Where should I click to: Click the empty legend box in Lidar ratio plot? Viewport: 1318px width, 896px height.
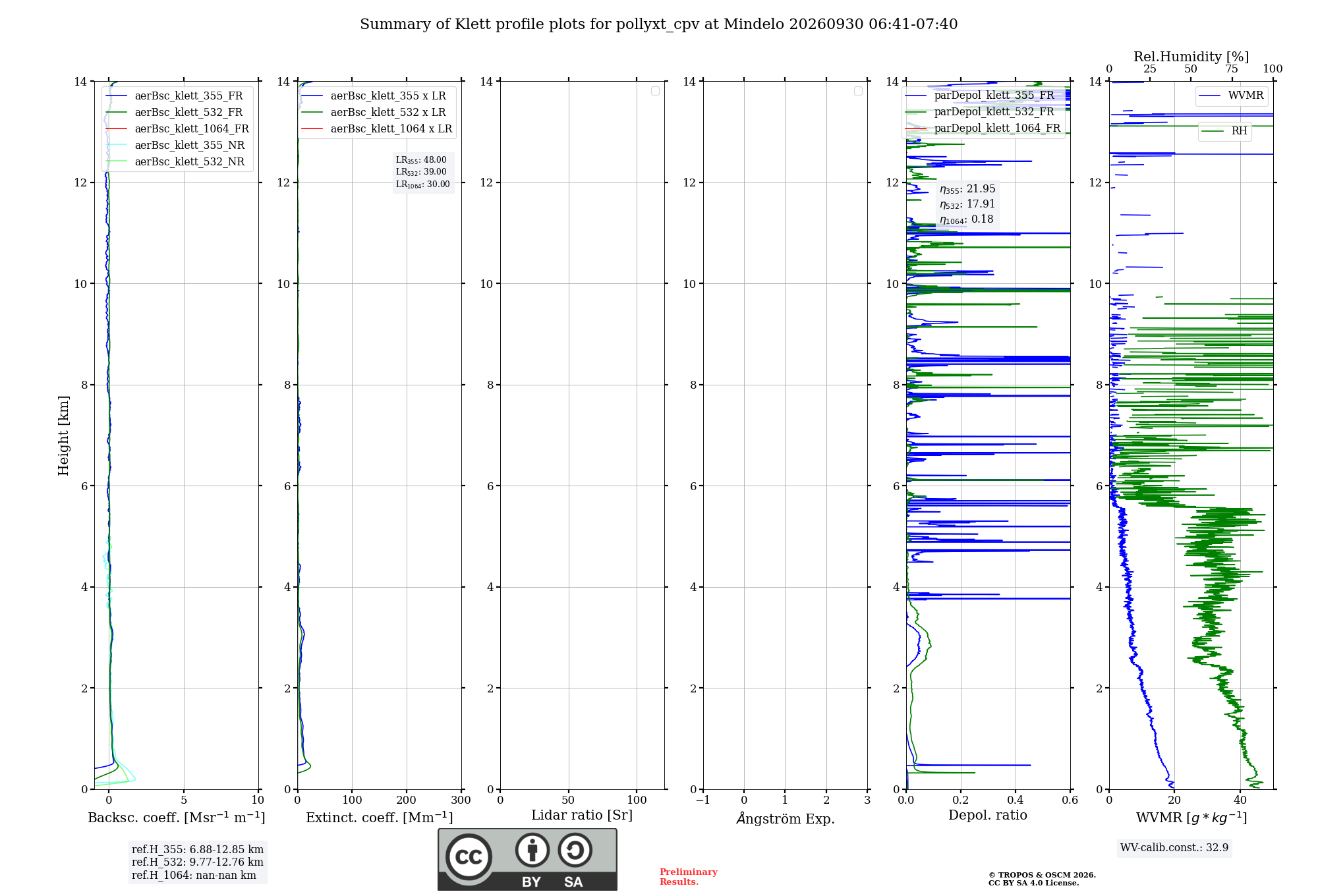[655, 91]
